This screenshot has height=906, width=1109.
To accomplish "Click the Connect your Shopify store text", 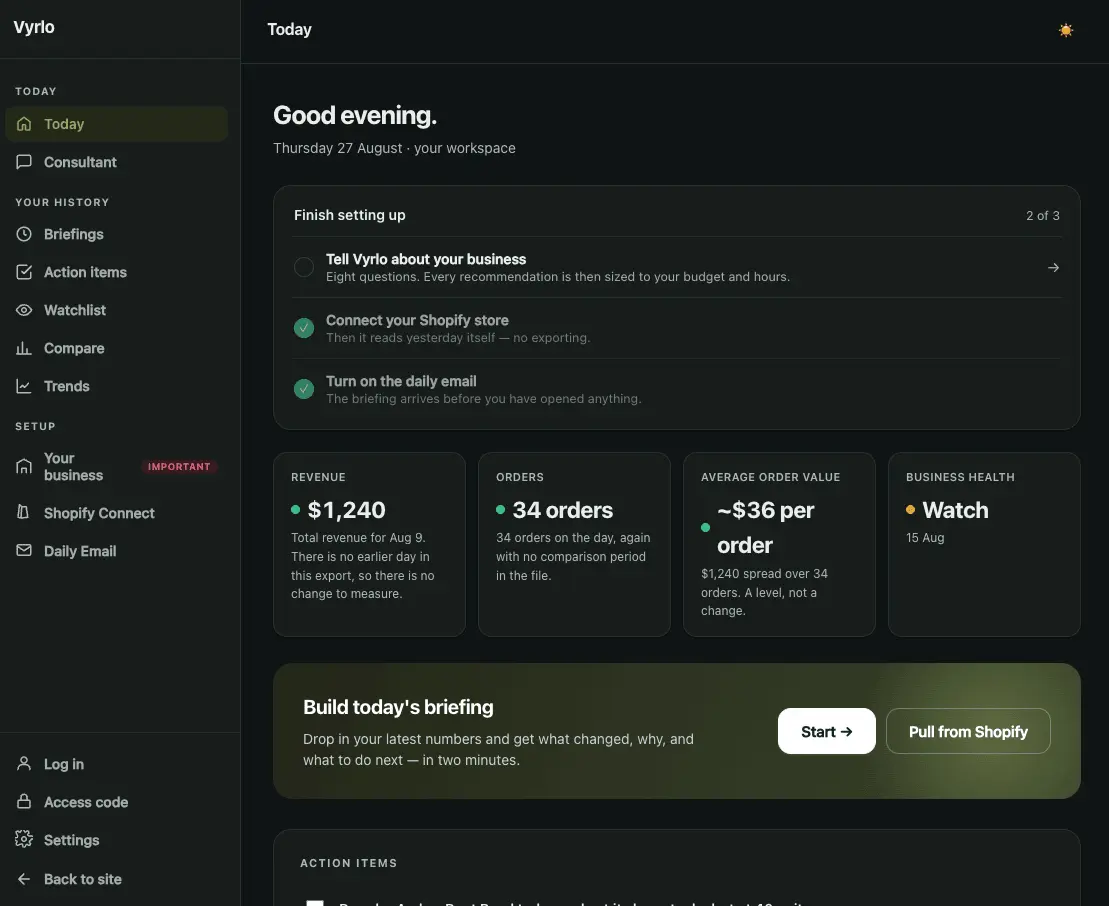I will tap(417, 320).
